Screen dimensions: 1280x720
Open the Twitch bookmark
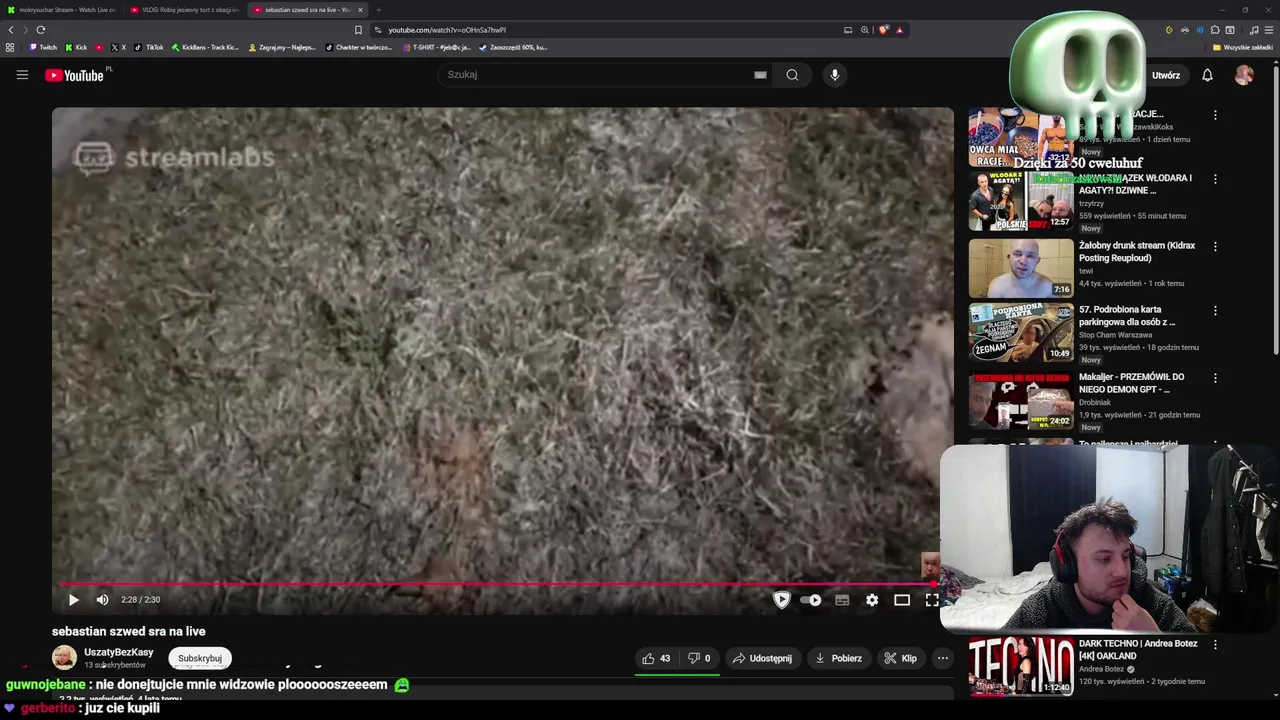[43, 47]
